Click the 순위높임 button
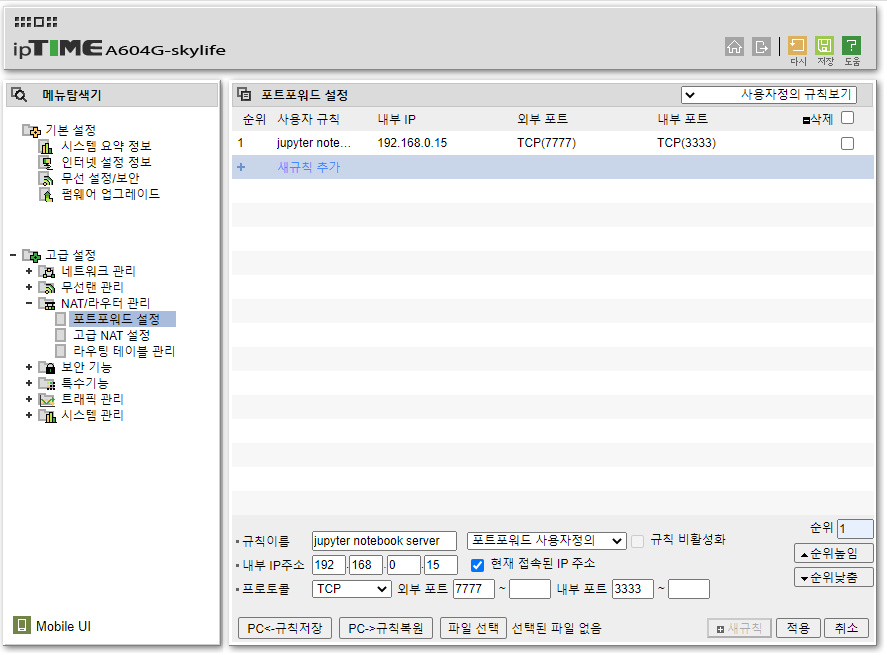The height and width of the screenshot is (655, 887). [x=834, y=553]
